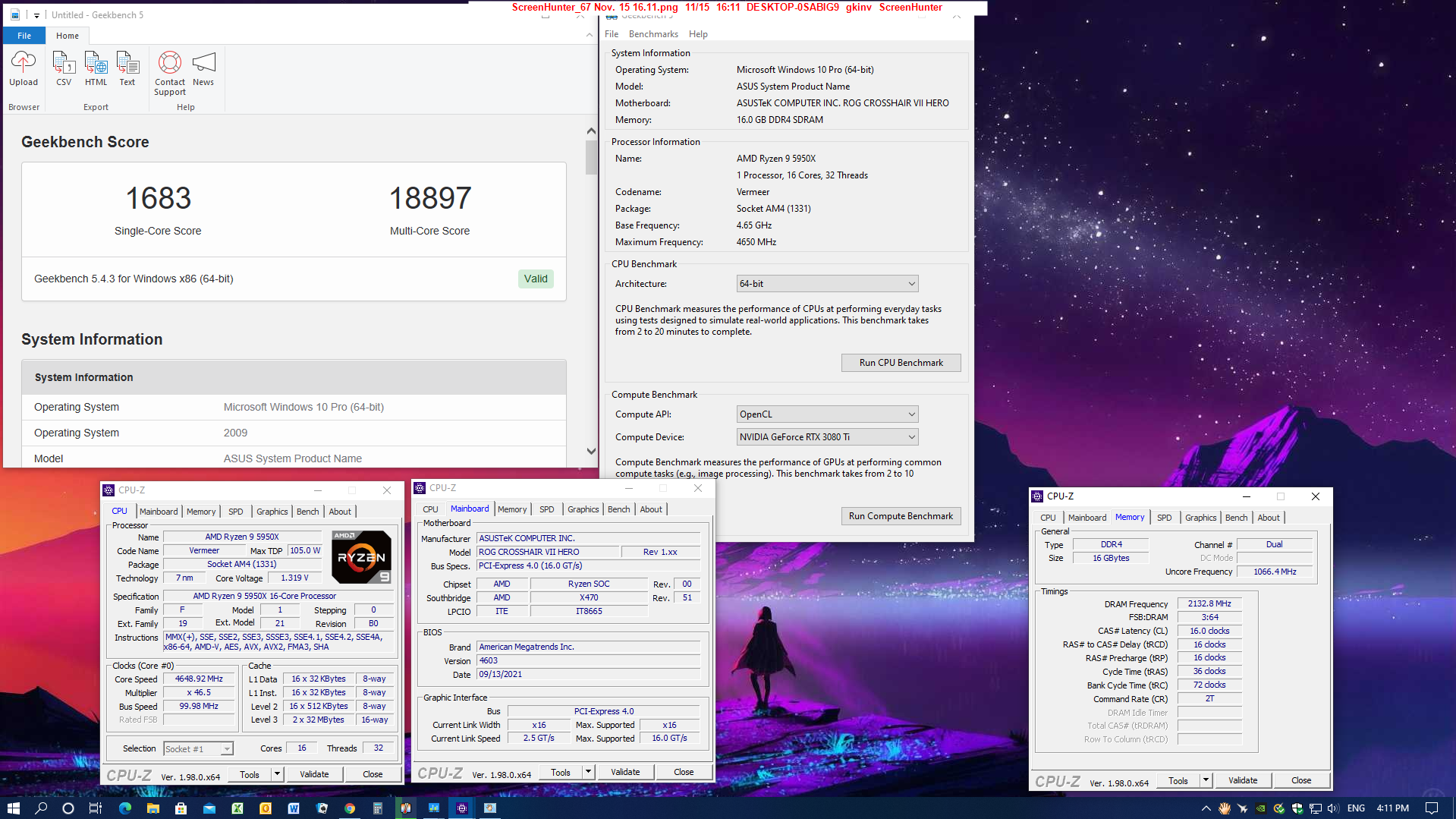Click Tools button in CPU-Z Memory window
The width and height of the screenshot is (1456, 819).
click(x=1178, y=780)
